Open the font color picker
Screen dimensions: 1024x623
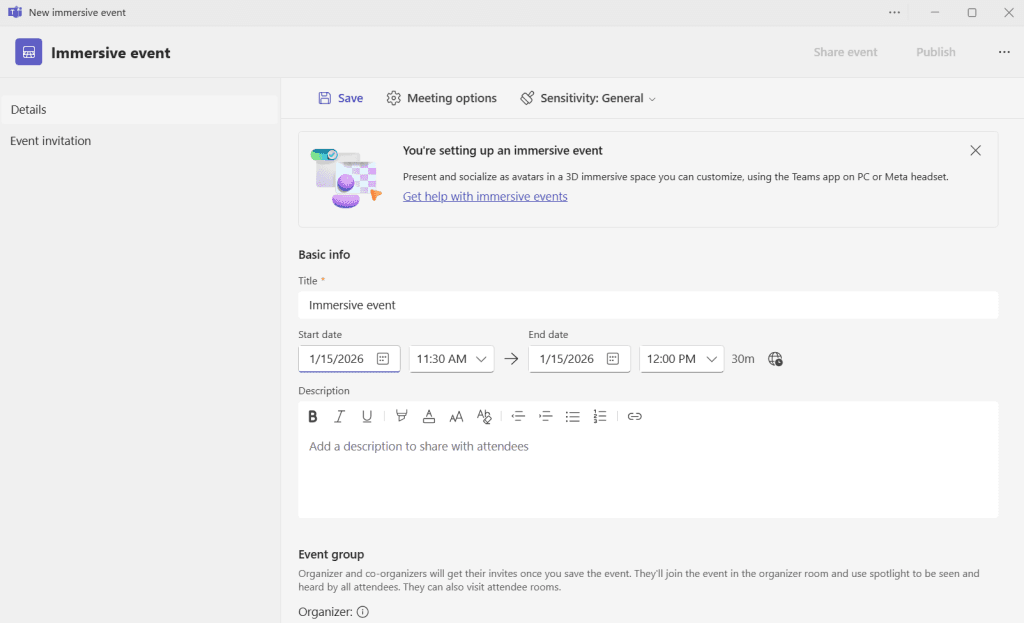(429, 417)
